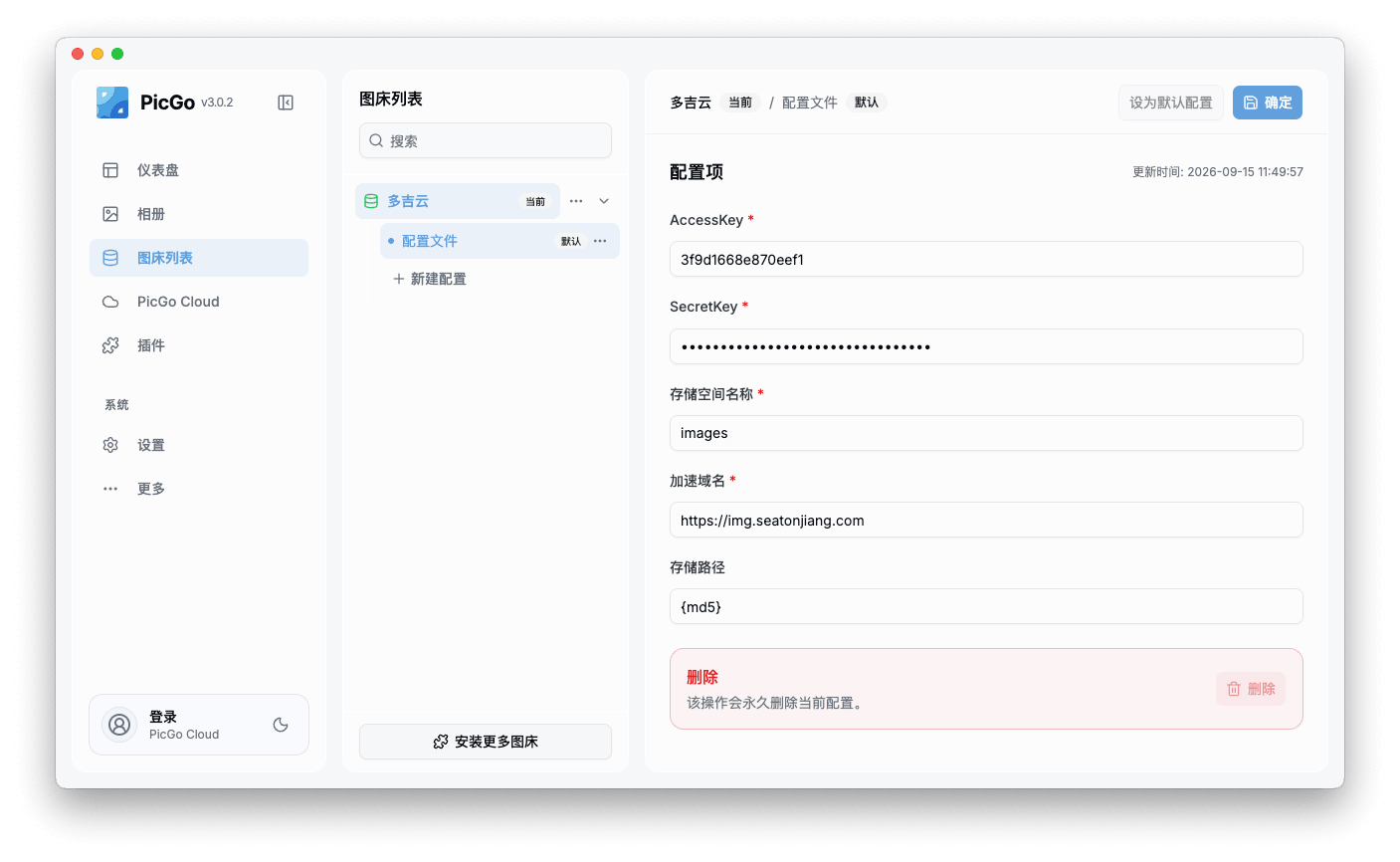Click 配置文件 in the breadcrumb
Viewport: 1400px width, 862px height.
pyautogui.click(x=810, y=103)
